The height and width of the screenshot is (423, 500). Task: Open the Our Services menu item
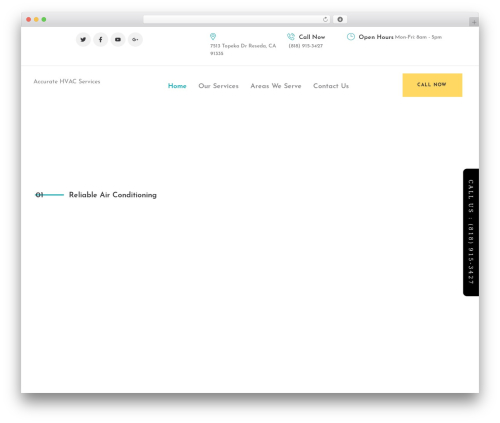[x=218, y=86]
